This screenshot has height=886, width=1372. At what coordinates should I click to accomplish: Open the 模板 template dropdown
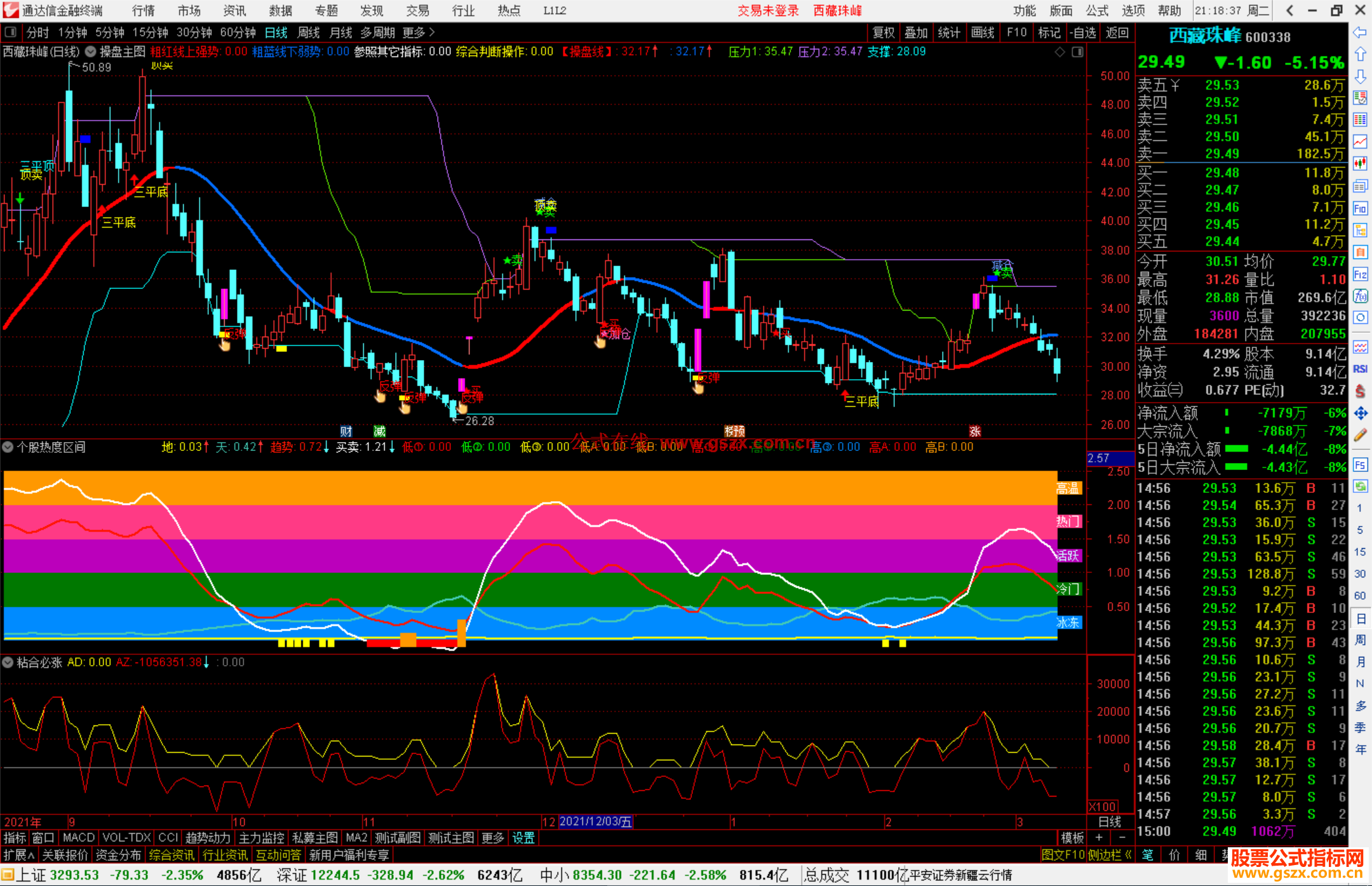(1073, 838)
